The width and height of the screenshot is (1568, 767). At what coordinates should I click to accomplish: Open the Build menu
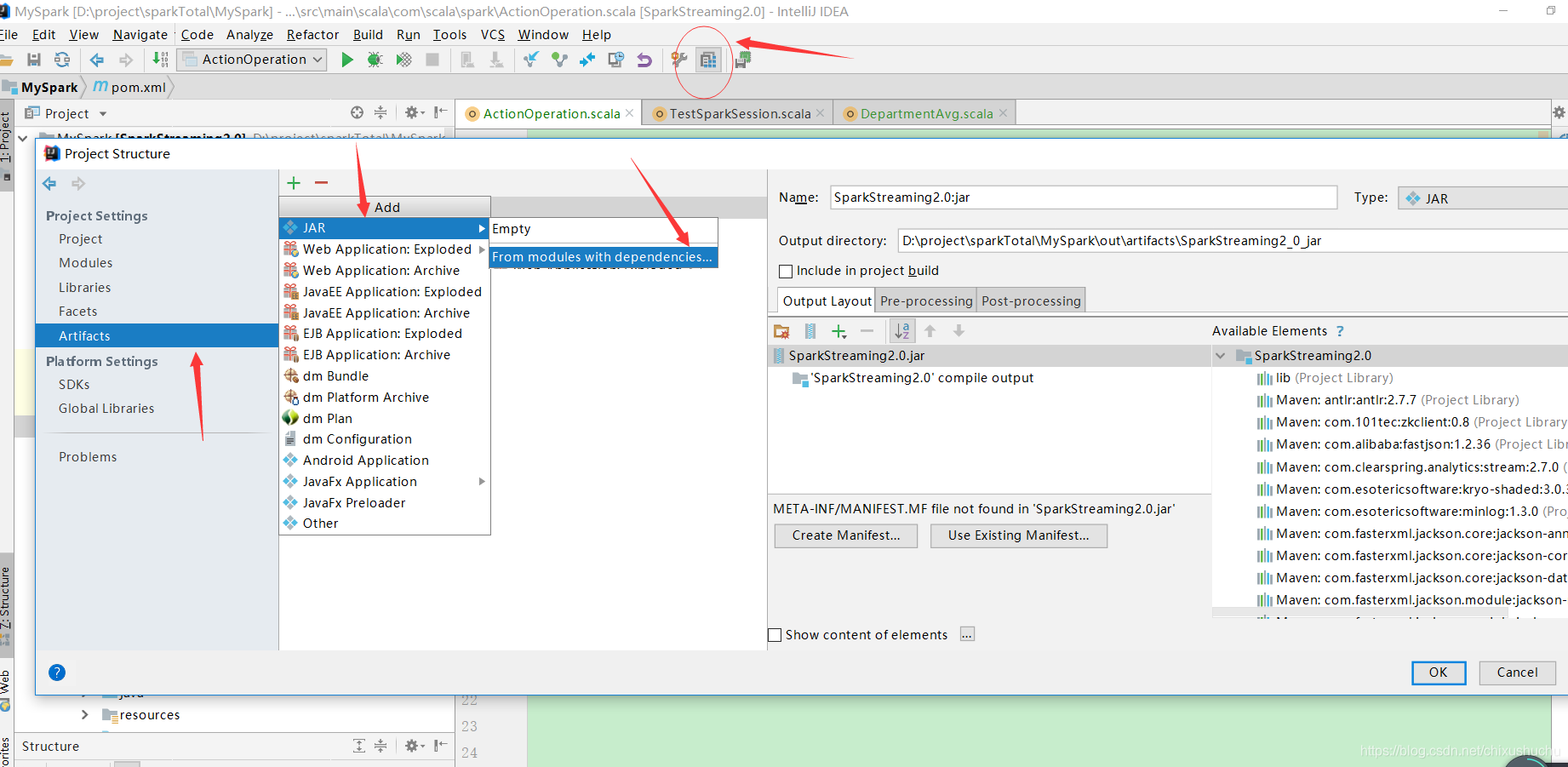(368, 35)
